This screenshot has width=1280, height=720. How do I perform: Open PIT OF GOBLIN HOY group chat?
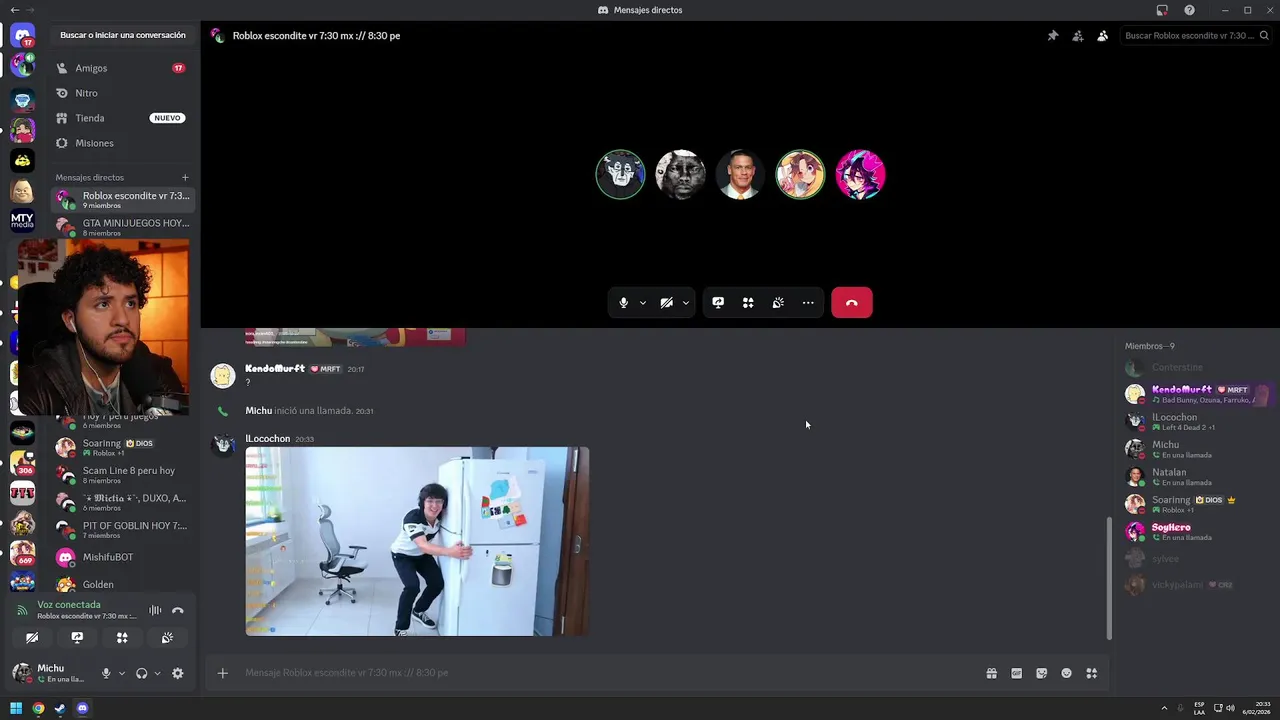pos(122,529)
